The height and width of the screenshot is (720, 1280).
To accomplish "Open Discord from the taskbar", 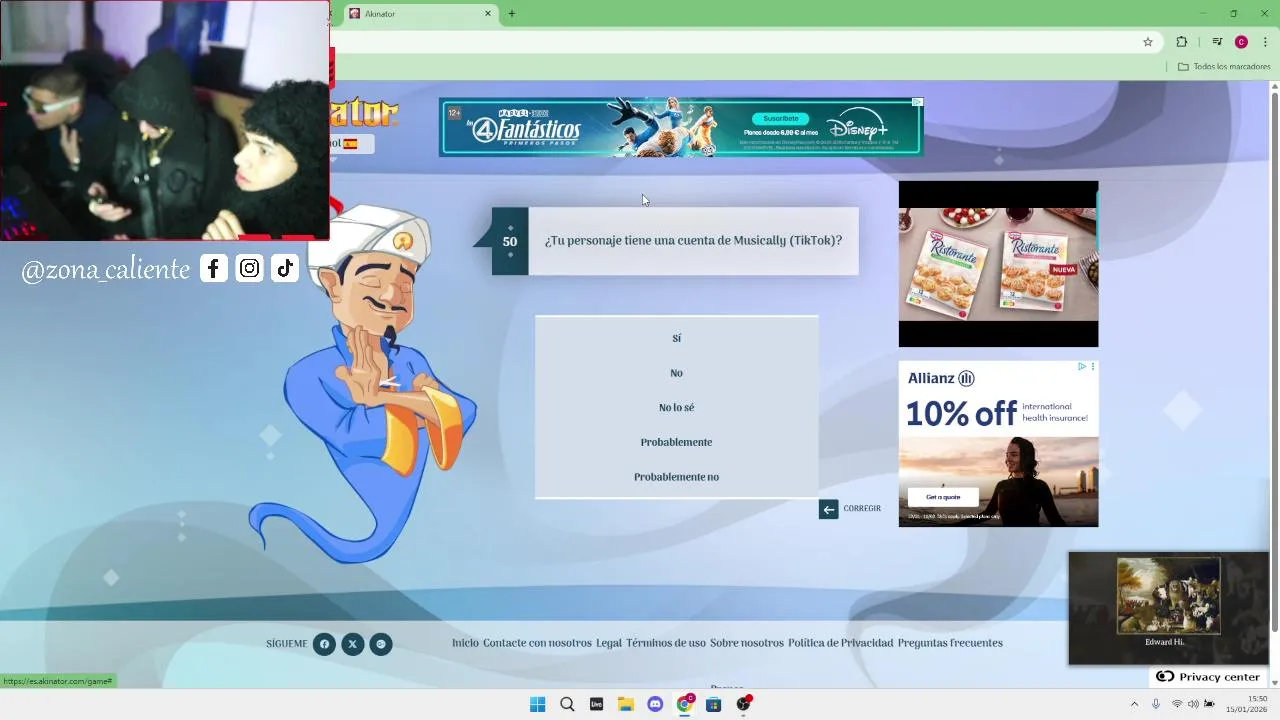I will 655,704.
